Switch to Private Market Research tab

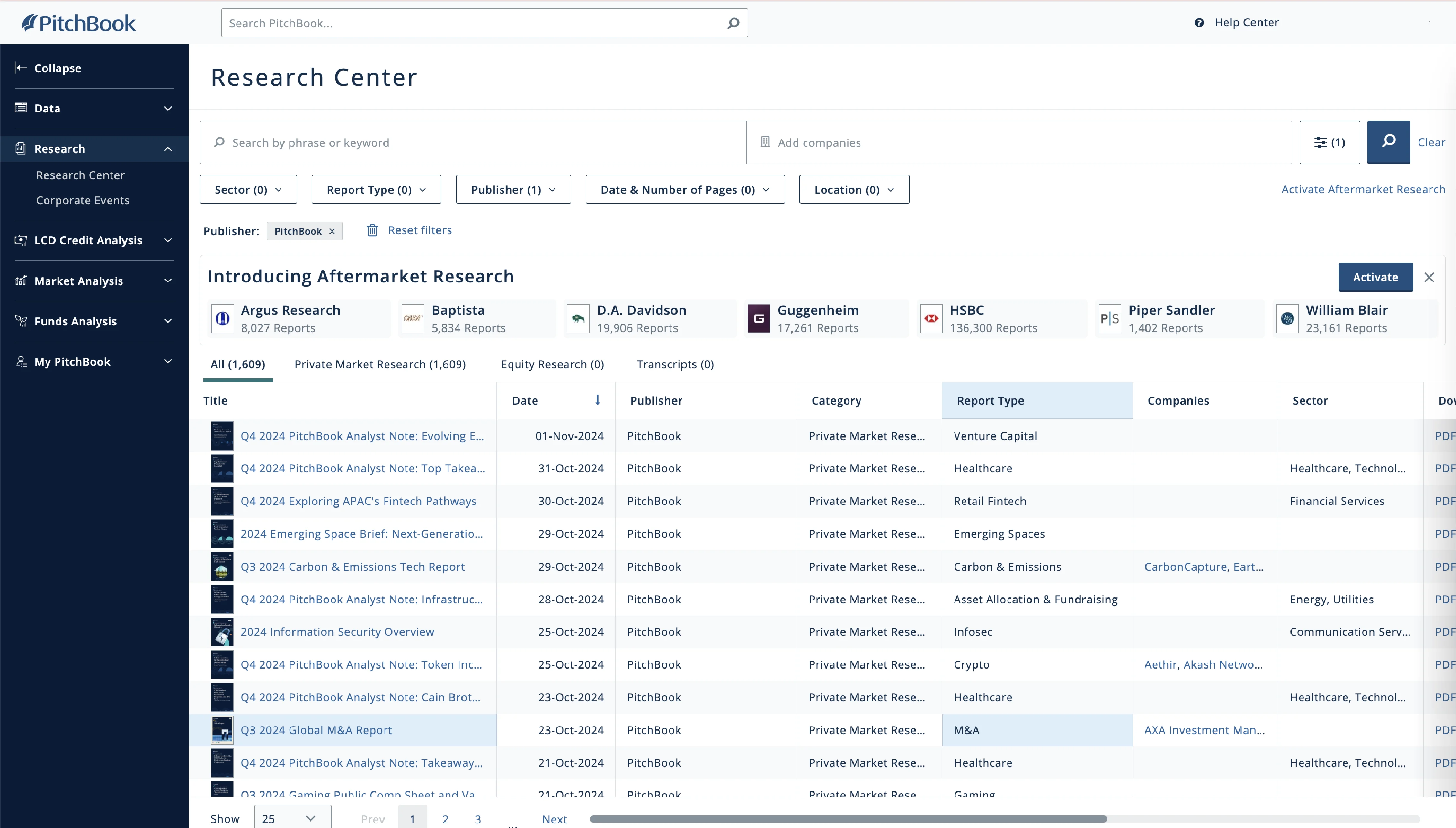(x=380, y=365)
